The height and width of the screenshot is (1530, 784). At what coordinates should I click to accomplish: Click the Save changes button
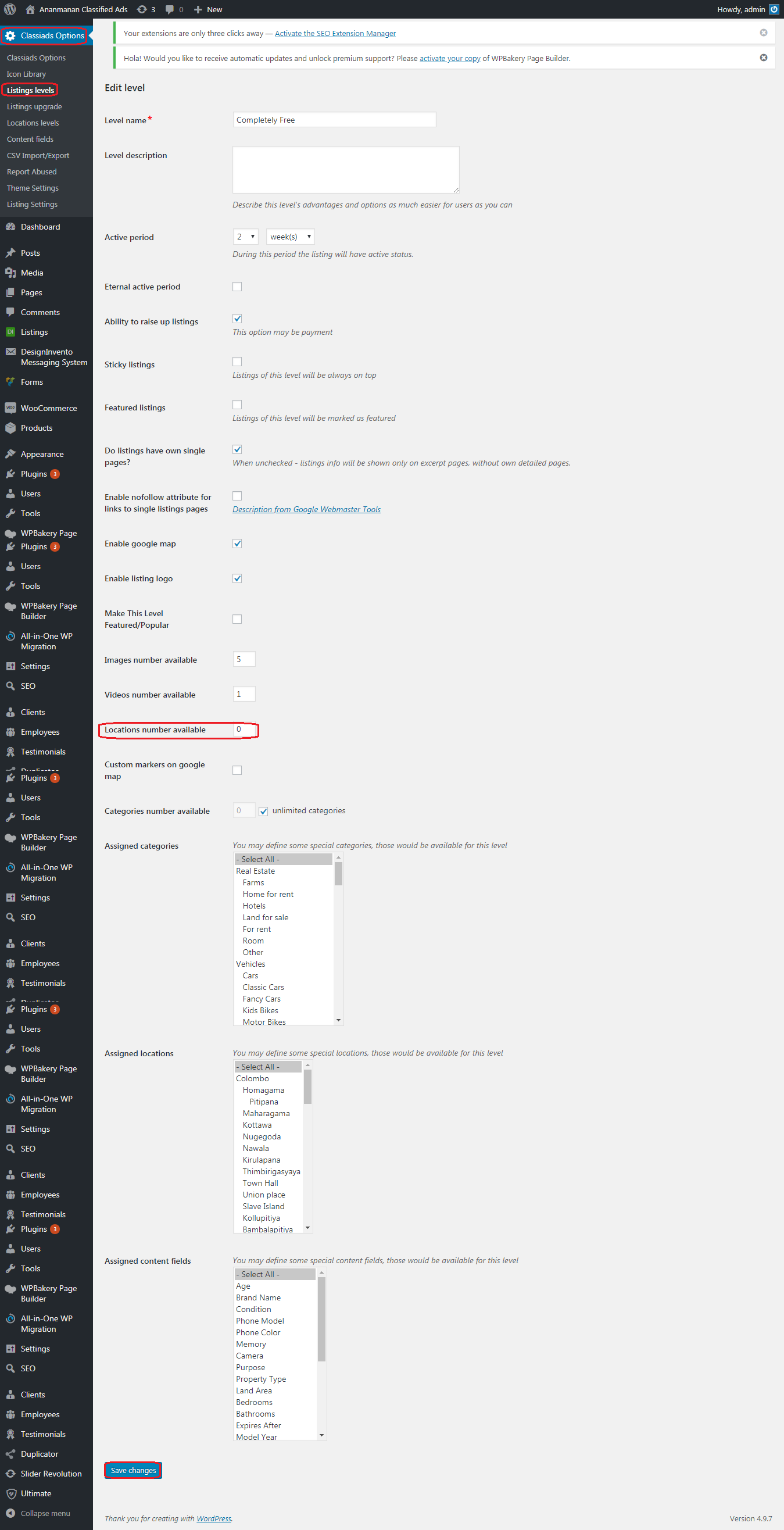(x=133, y=1470)
